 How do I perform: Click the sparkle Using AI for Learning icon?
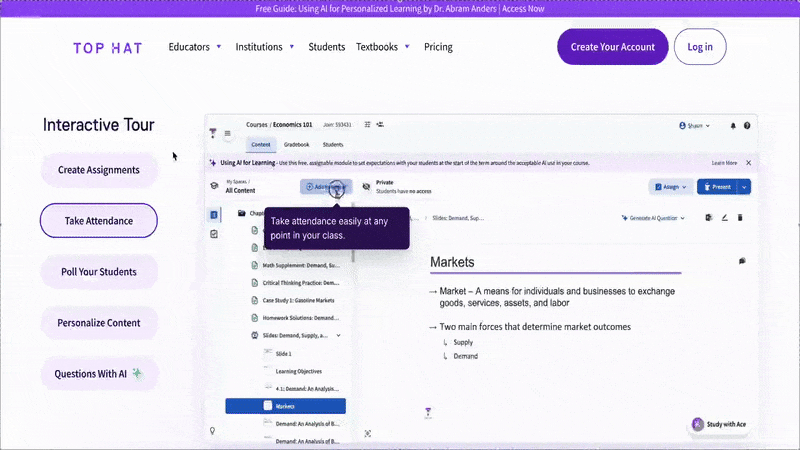(x=213, y=163)
